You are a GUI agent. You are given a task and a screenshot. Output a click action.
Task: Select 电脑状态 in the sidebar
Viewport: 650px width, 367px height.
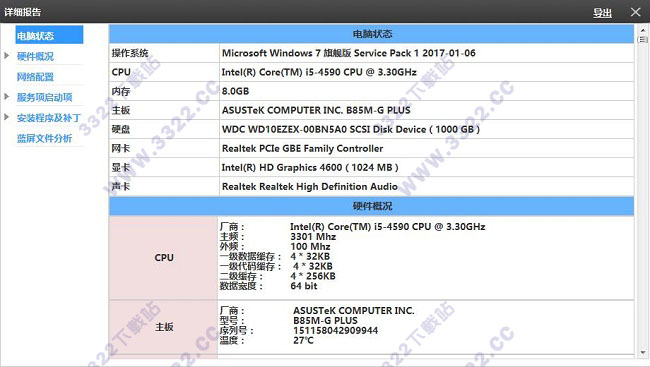coord(49,35)
